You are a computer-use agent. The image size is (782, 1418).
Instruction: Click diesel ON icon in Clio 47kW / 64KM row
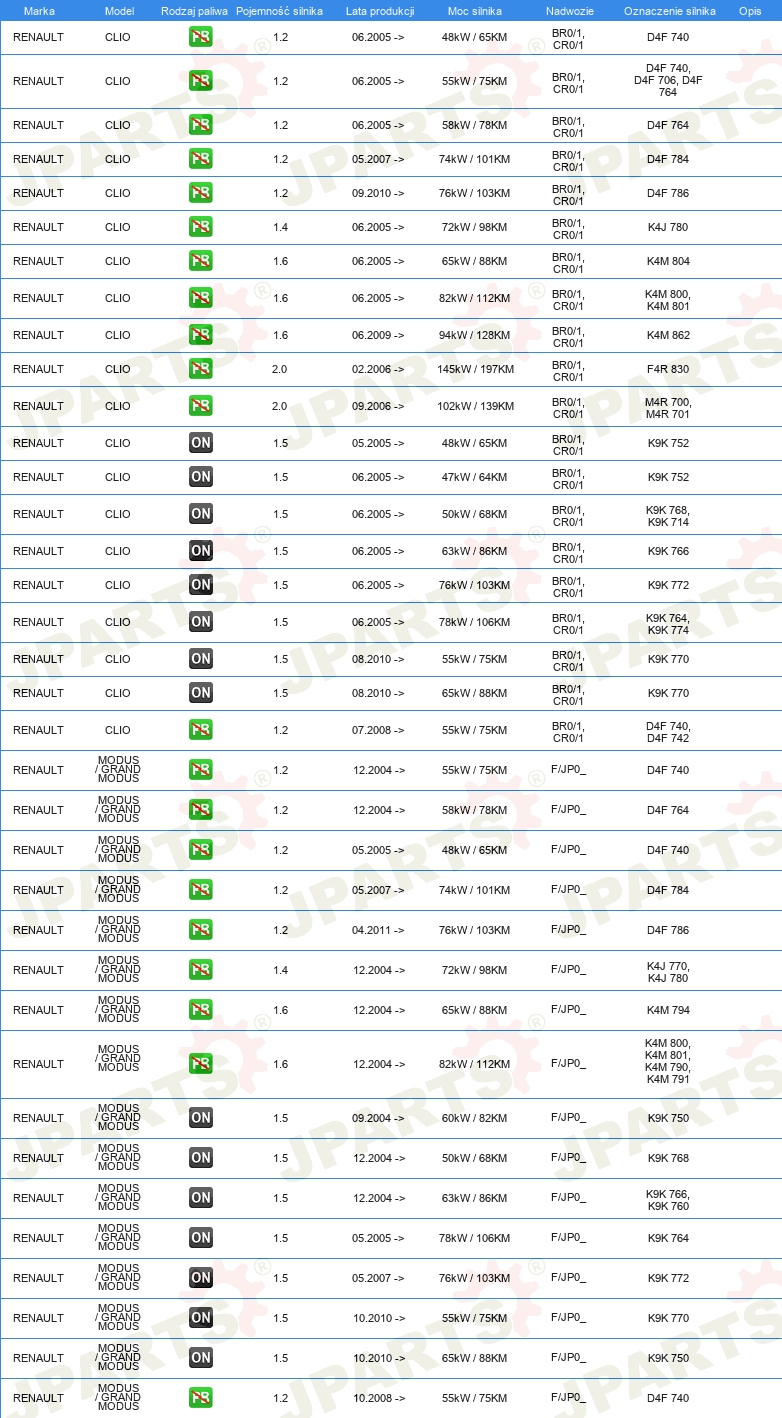click(x=201, y=477)
